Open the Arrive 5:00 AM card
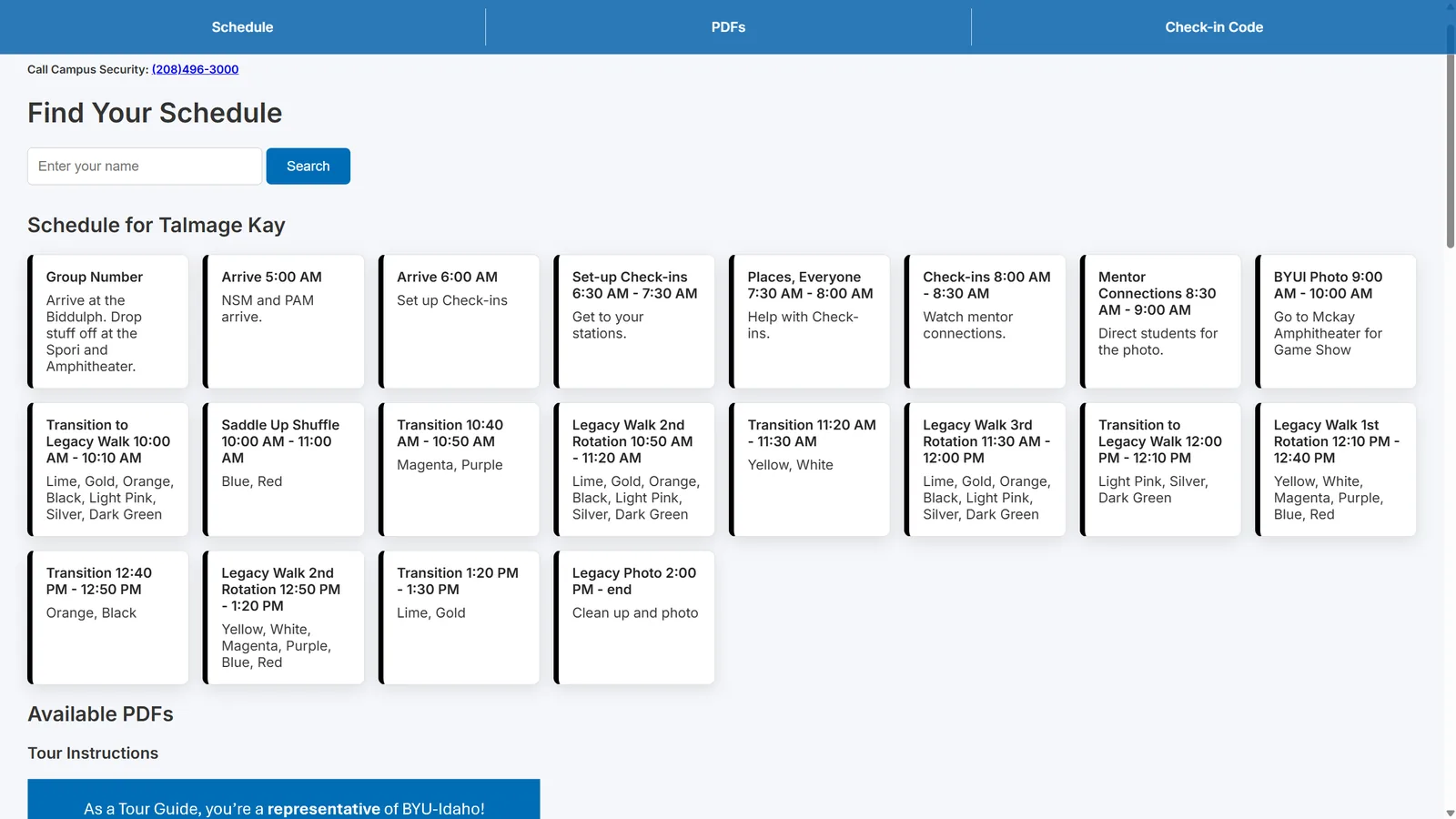1456x819 pixels. coord(283,321)
